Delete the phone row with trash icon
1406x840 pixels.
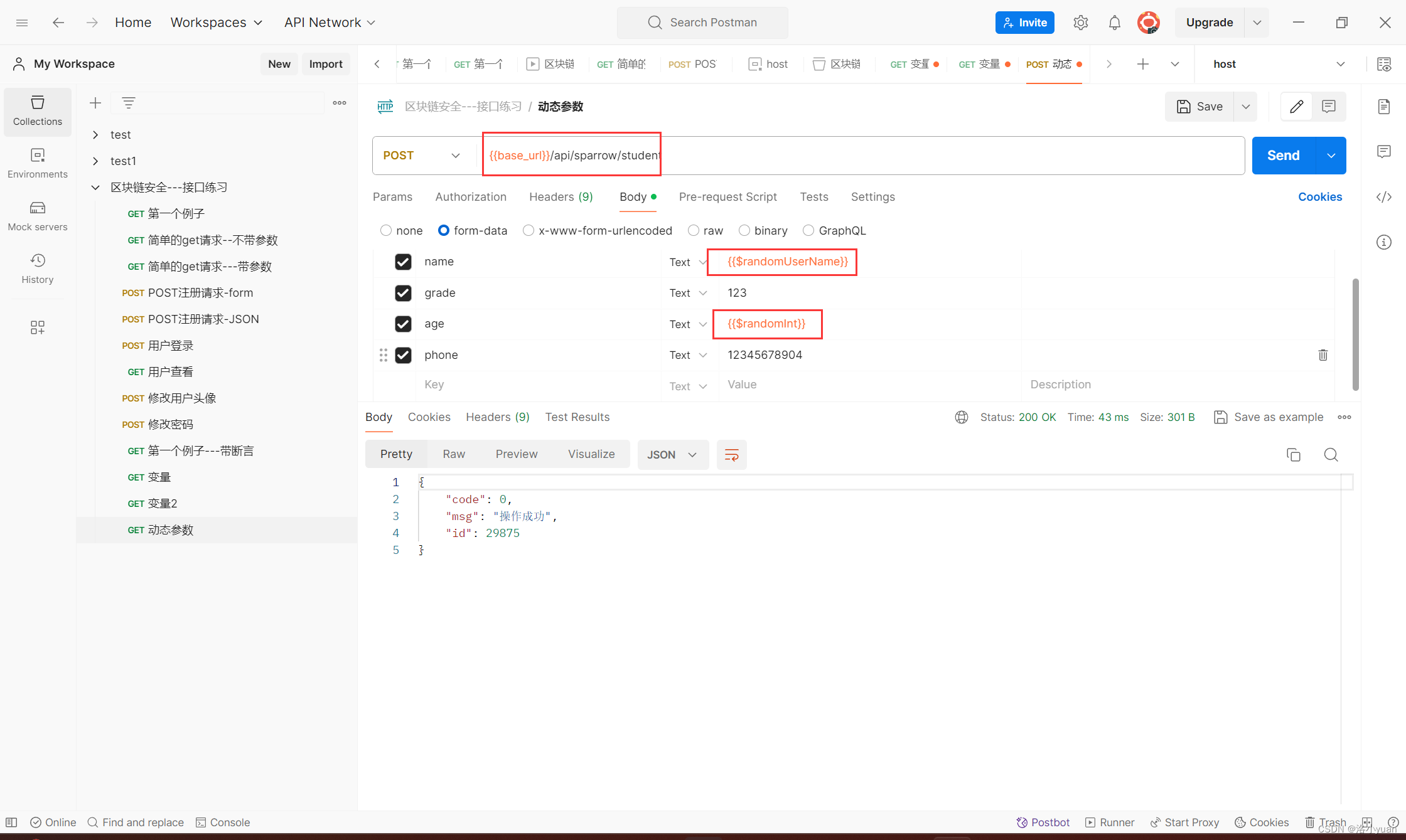(x=1323, y=355)
